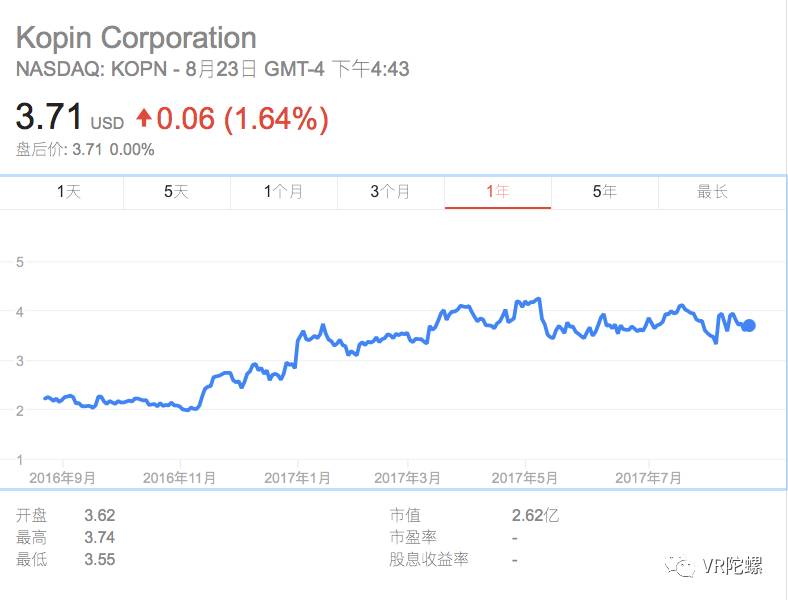Select the 5天 chart range tab
The width and height of the screenshot is (788, 600).
click(x=176, y=192)
